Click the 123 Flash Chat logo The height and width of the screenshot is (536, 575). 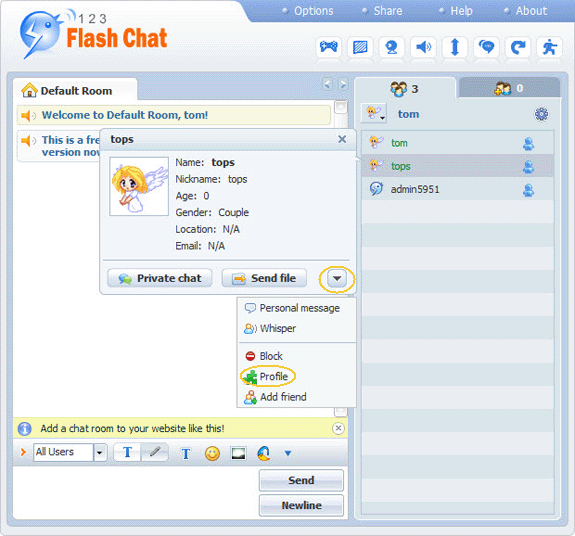point(94,35)
